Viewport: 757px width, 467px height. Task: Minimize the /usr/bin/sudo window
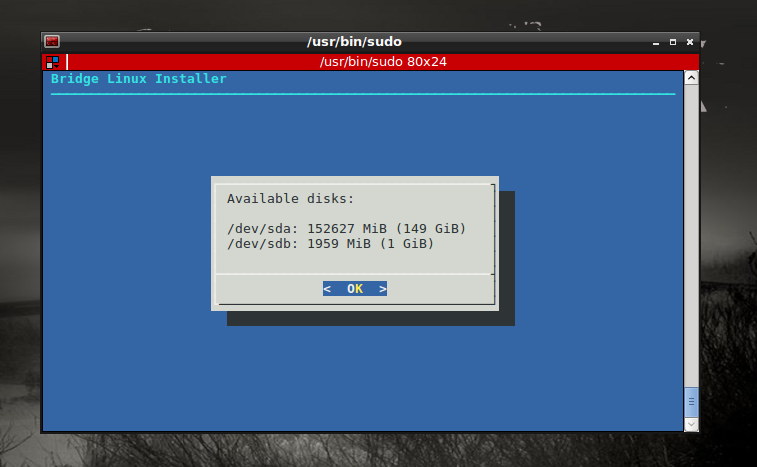coord(656,42)
